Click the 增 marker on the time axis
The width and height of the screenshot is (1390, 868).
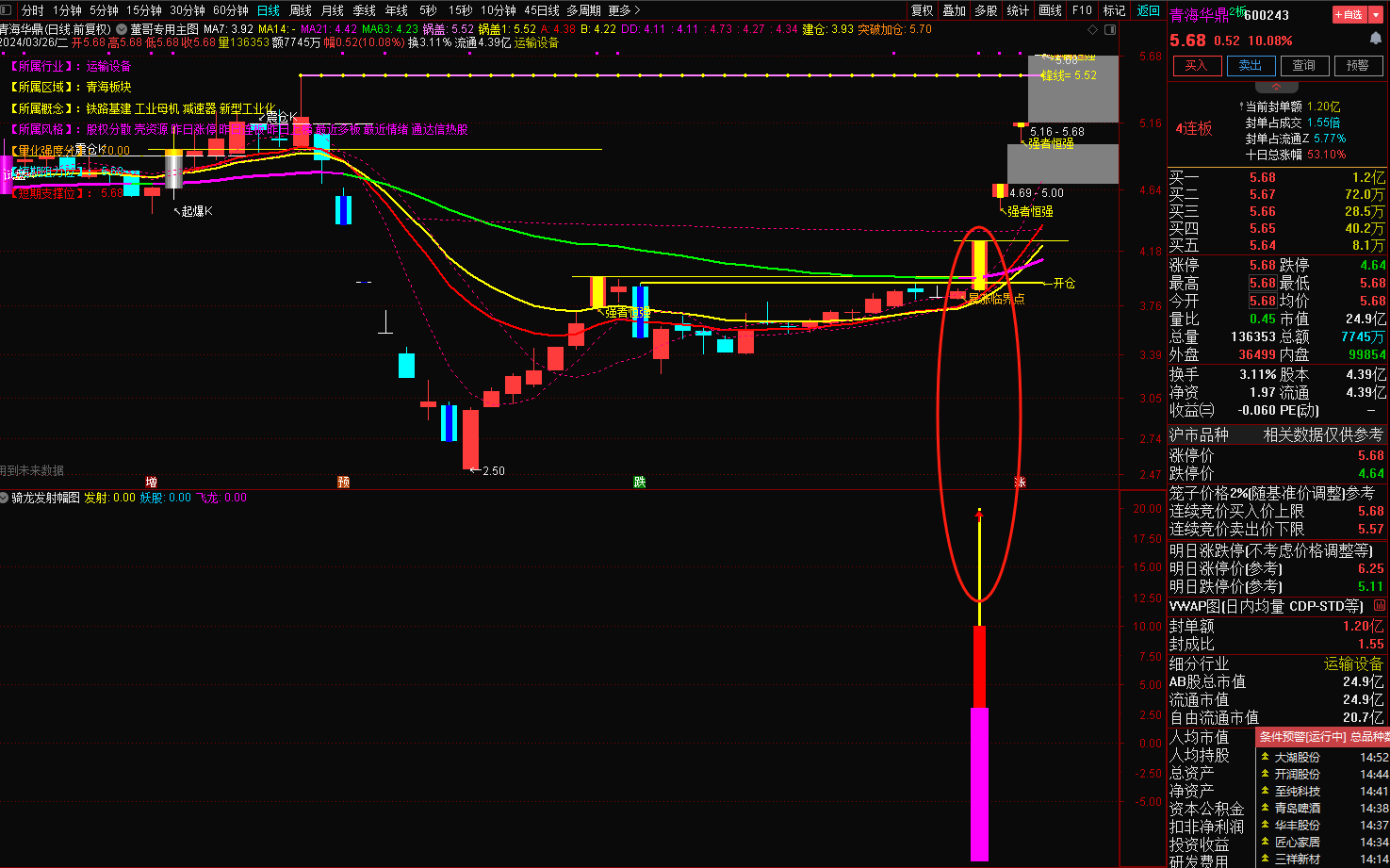click(152, 482)
